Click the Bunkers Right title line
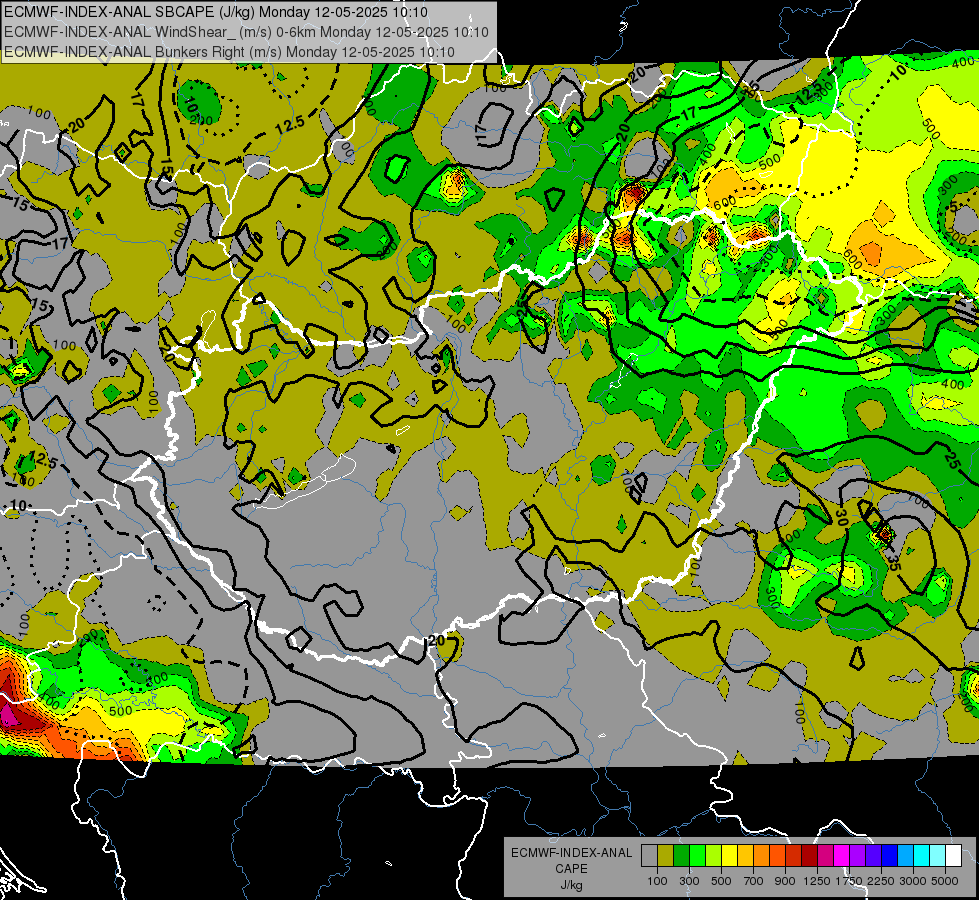The image size is (979, 900). (x=229, y=52)
